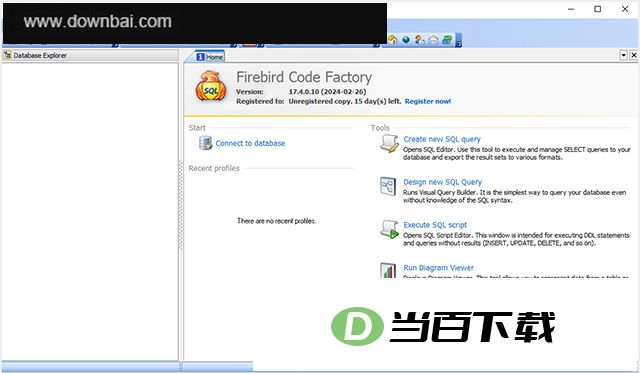Open Execute SQL script link
This screenshot has height=374, width=640.
click(x=435, y=225)
